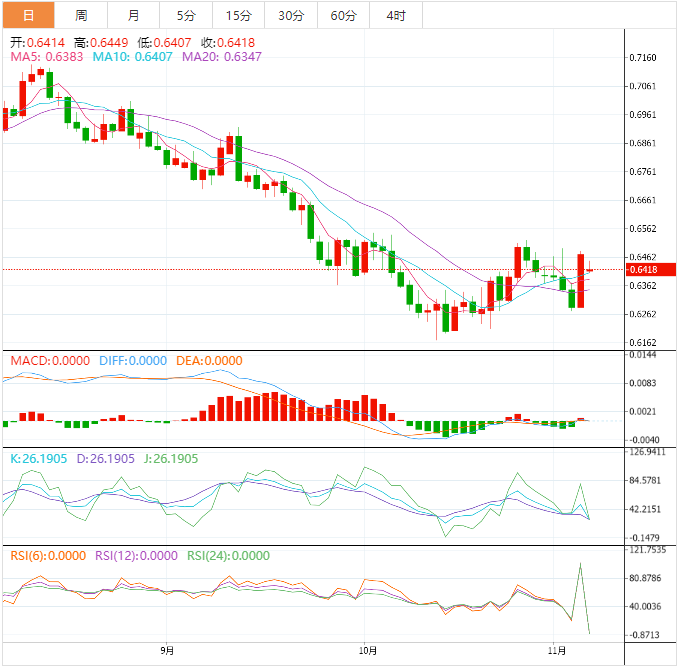This screenshot has width=680, height=667.
Task: Open the 5分 timeframe tab
Action: coord(186,16)
